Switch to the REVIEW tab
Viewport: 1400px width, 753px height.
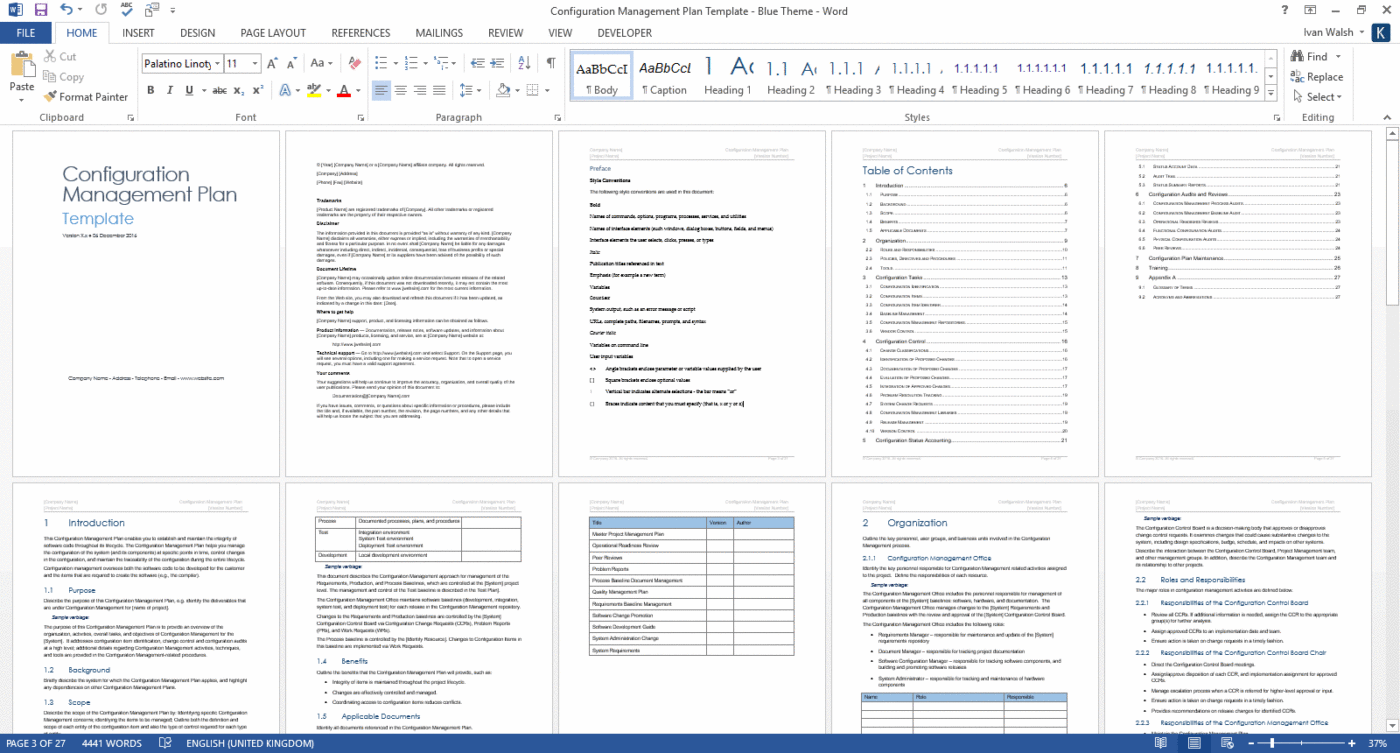coord(505,33)
